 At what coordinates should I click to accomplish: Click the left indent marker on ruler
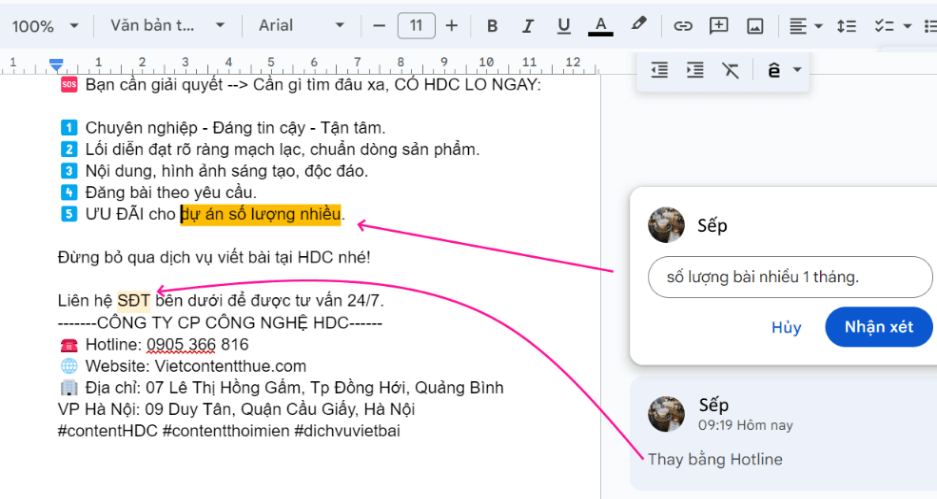[x=56, y=64]
